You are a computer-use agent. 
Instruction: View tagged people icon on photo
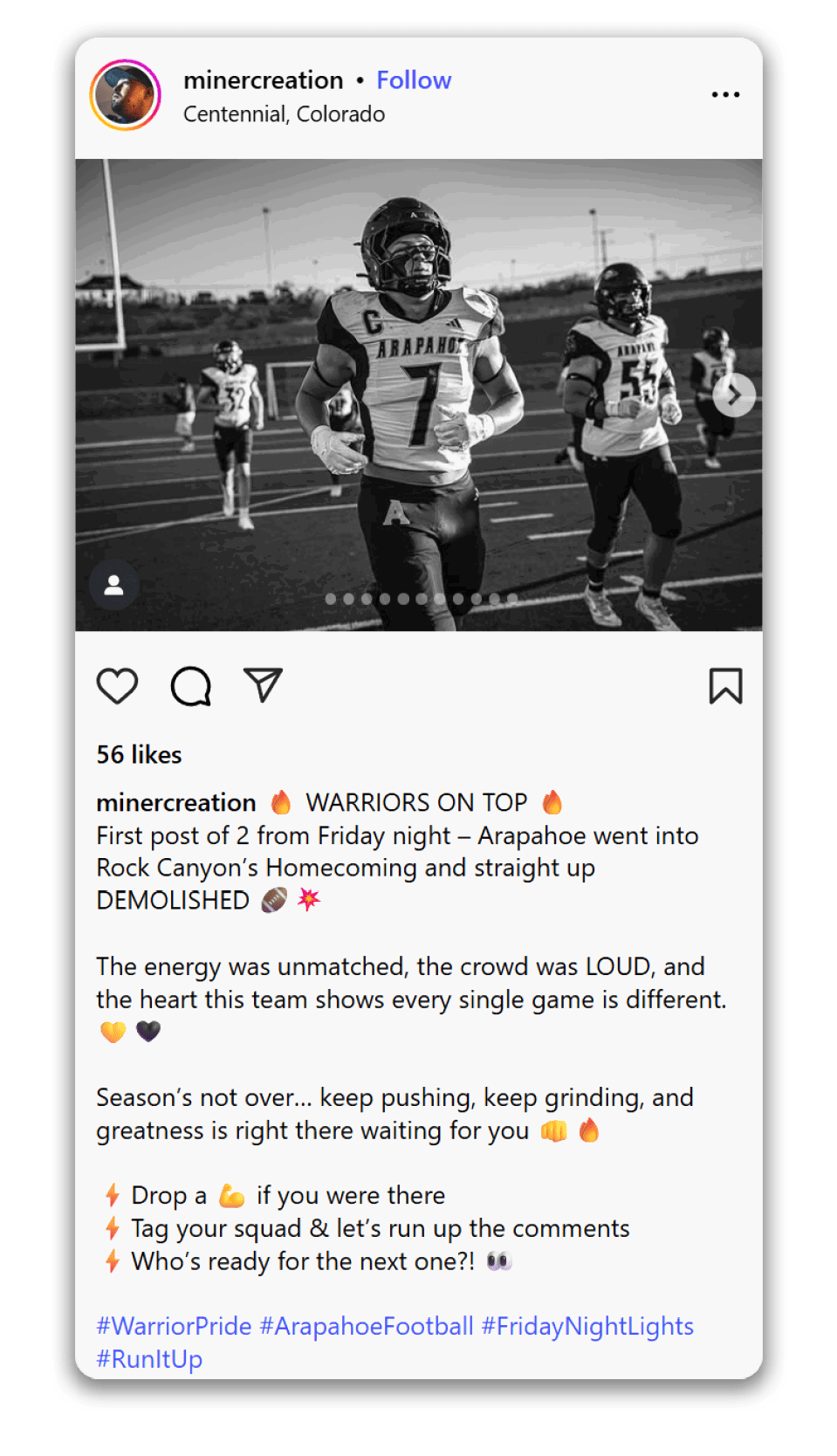113,585
